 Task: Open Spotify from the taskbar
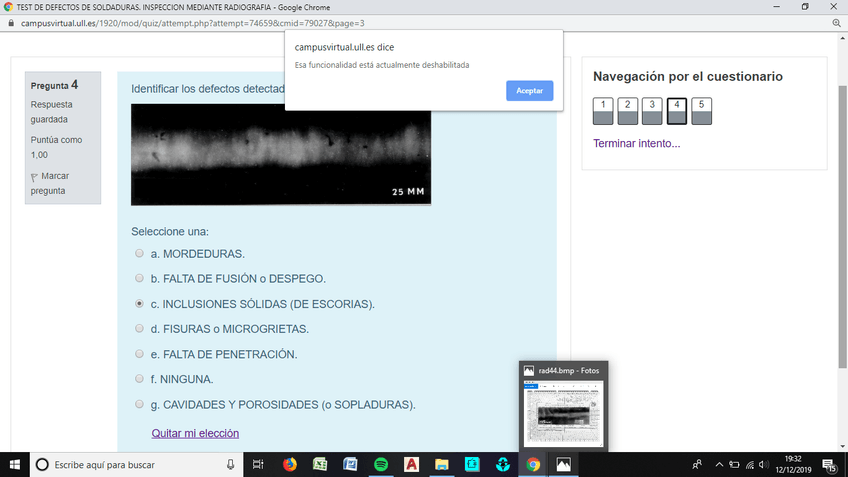(x=381, y=464)
